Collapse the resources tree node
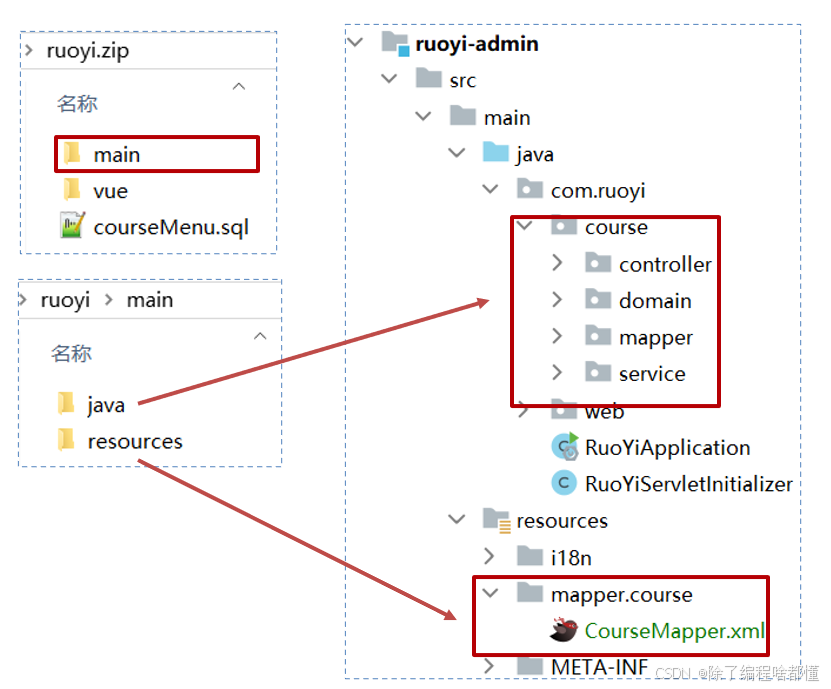This screenshot has width=831, height=689. tap(456, 519)
